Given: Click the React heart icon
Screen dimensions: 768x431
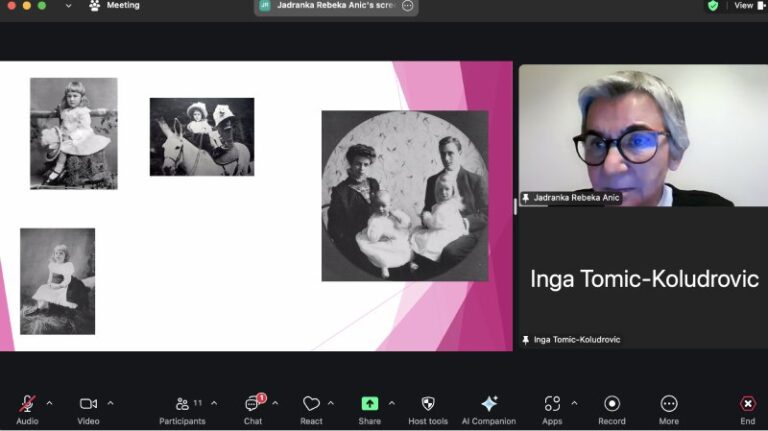Looking at the screenshot, I should [311, 404].
